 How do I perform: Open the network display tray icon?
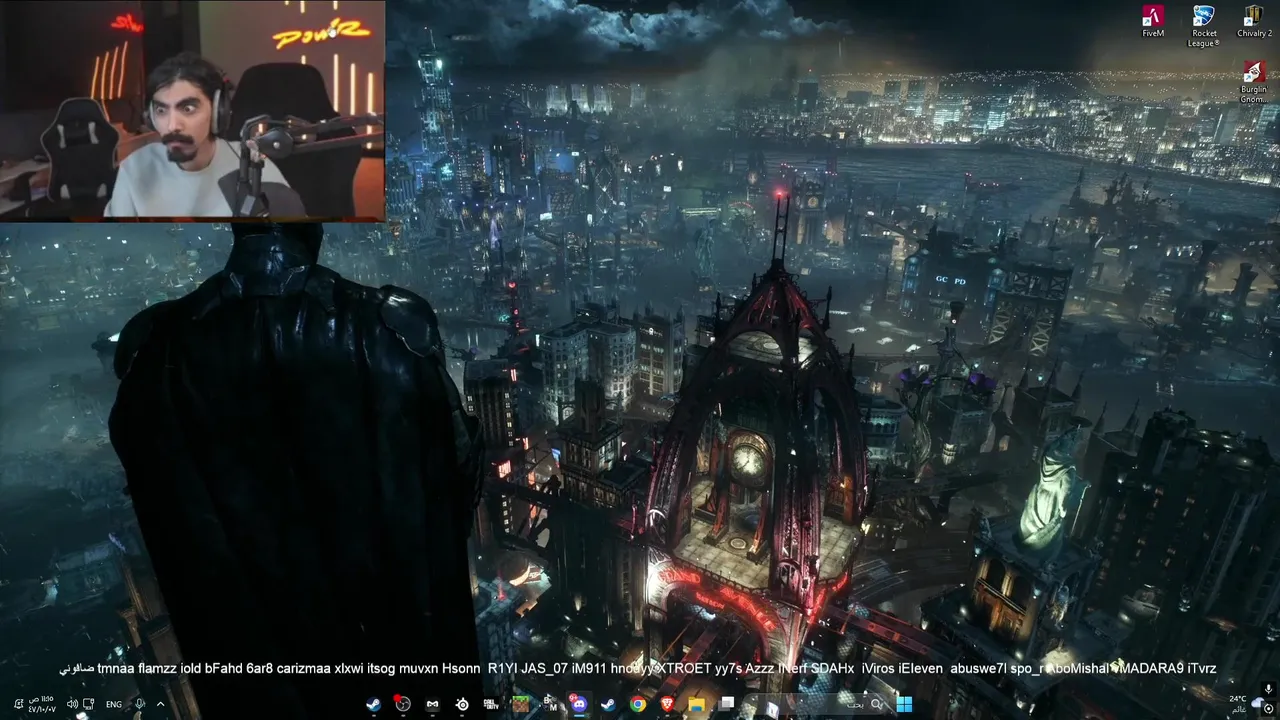tap(89, 704)
